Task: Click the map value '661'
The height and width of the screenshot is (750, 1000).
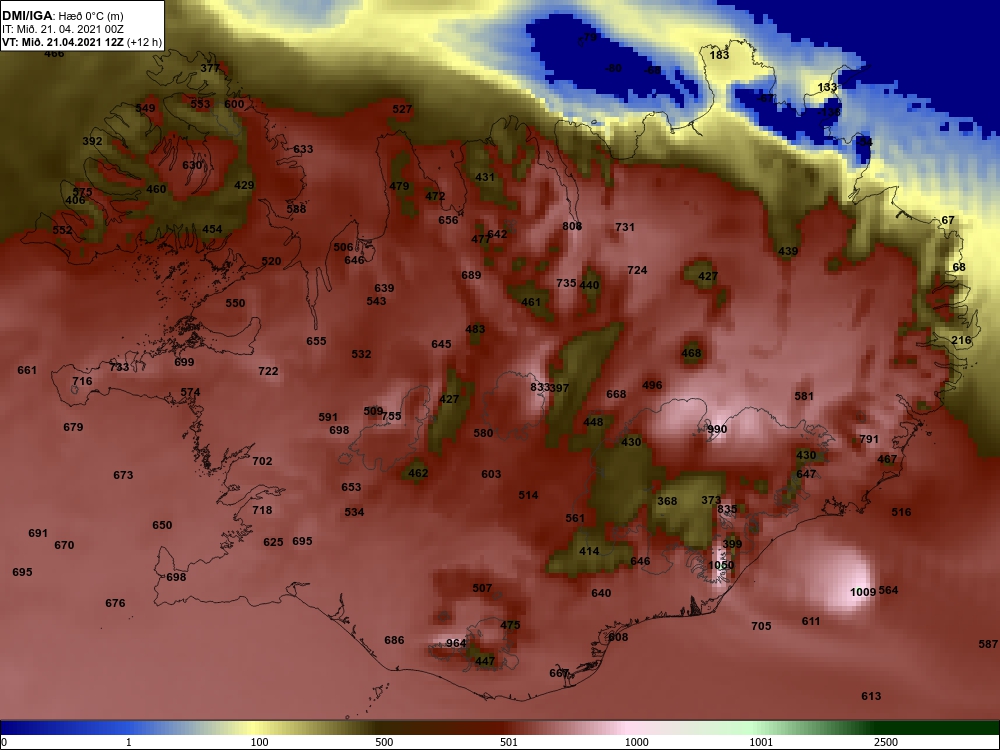Action: coord(27,371)
